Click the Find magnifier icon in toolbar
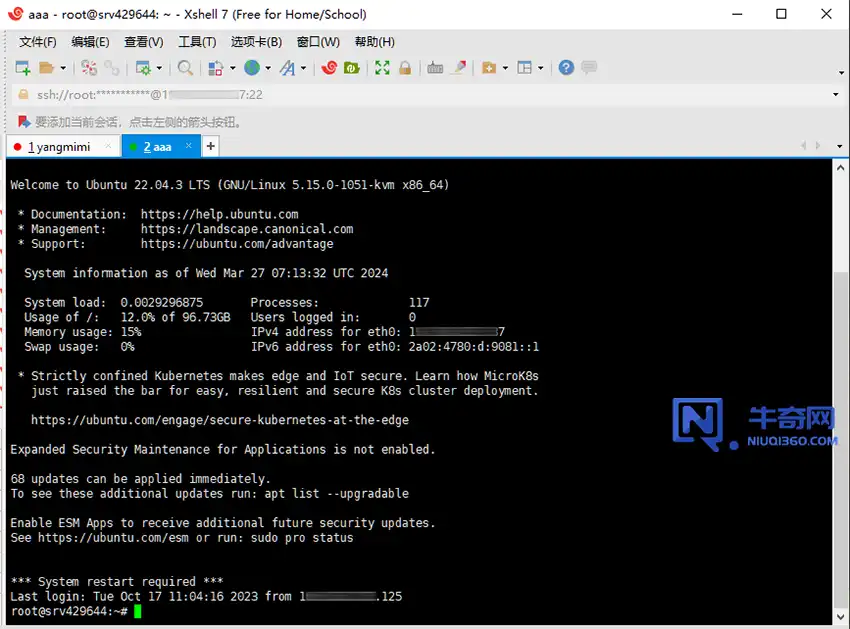Viewport: 850px width, 629px height. click(185, 68)
